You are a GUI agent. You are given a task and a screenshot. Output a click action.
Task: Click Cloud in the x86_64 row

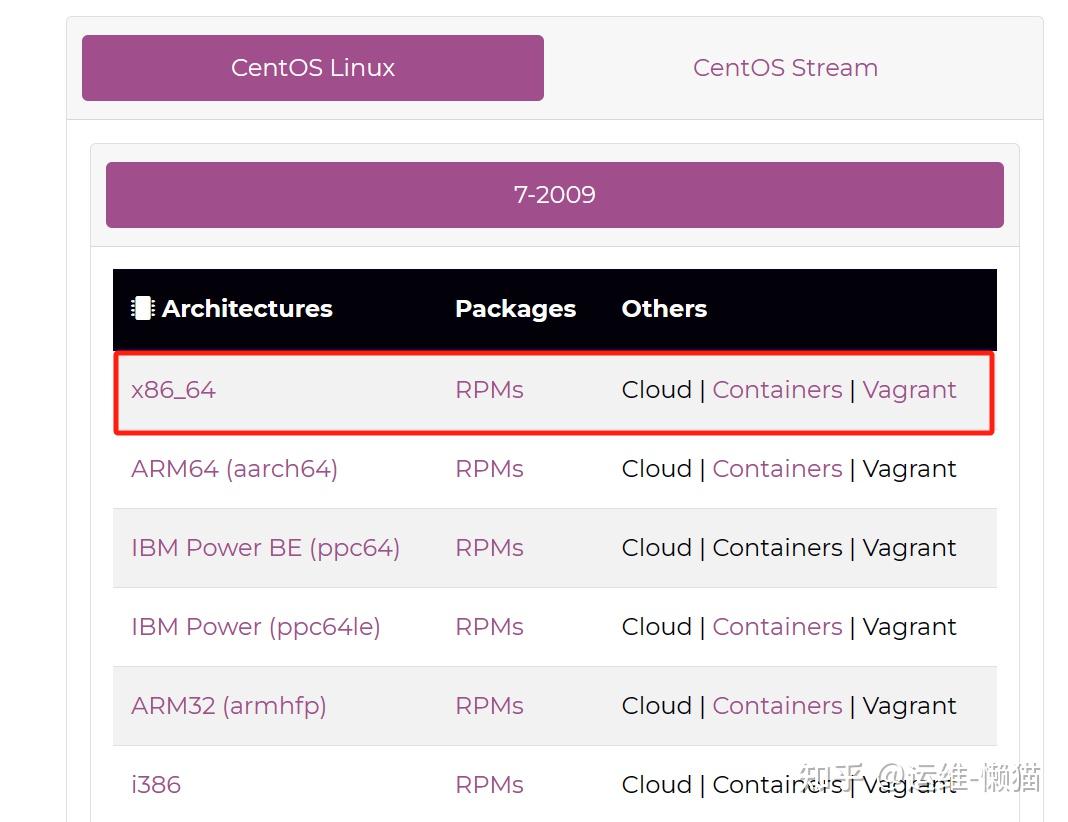657,390
